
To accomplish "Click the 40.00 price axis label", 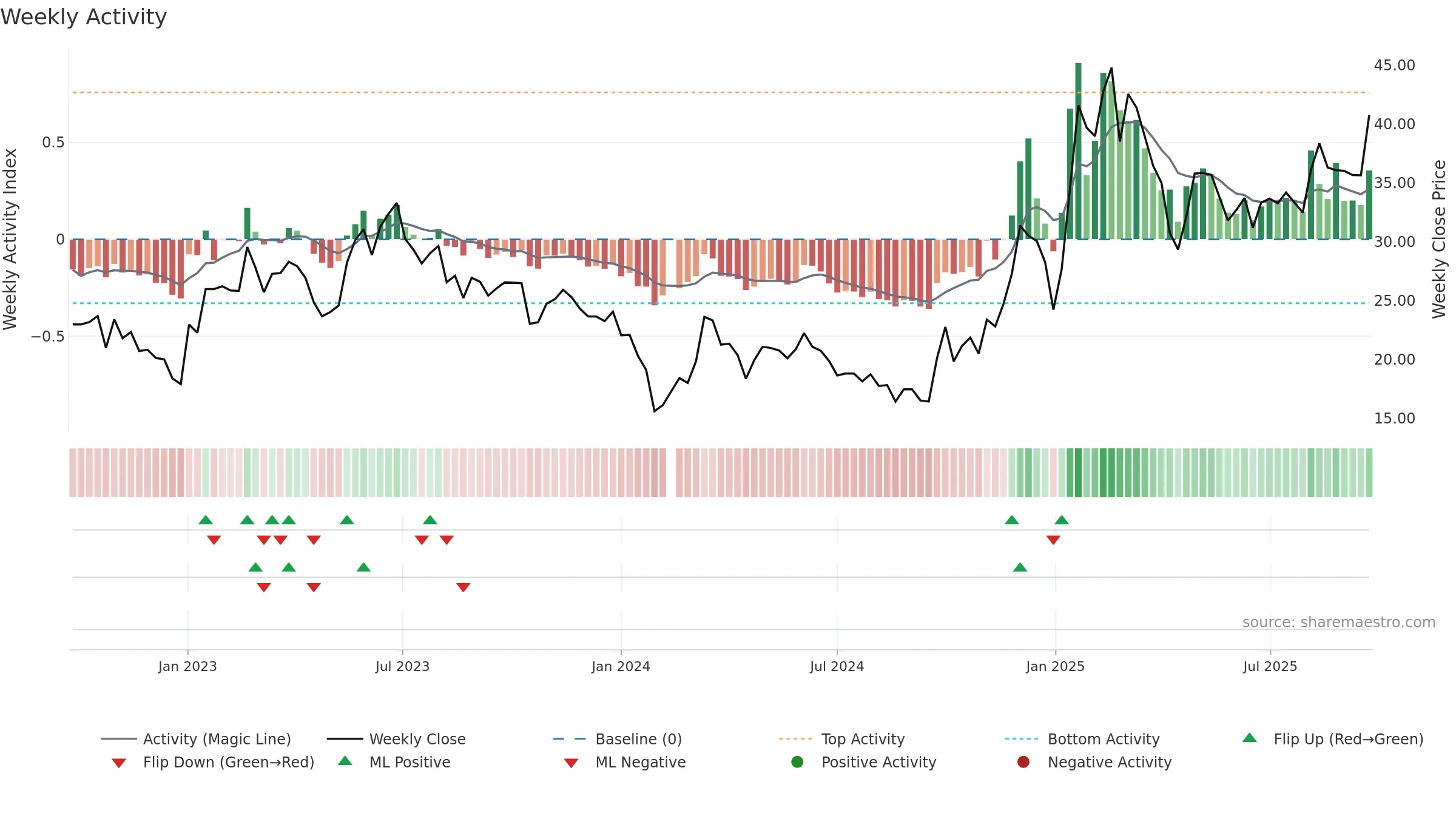I will tap(1394, 124).
